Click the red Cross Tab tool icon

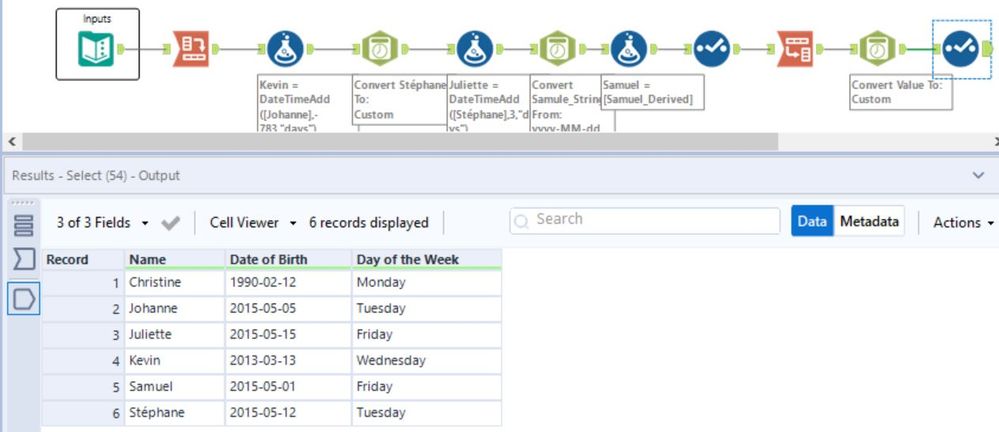(797, 47)
